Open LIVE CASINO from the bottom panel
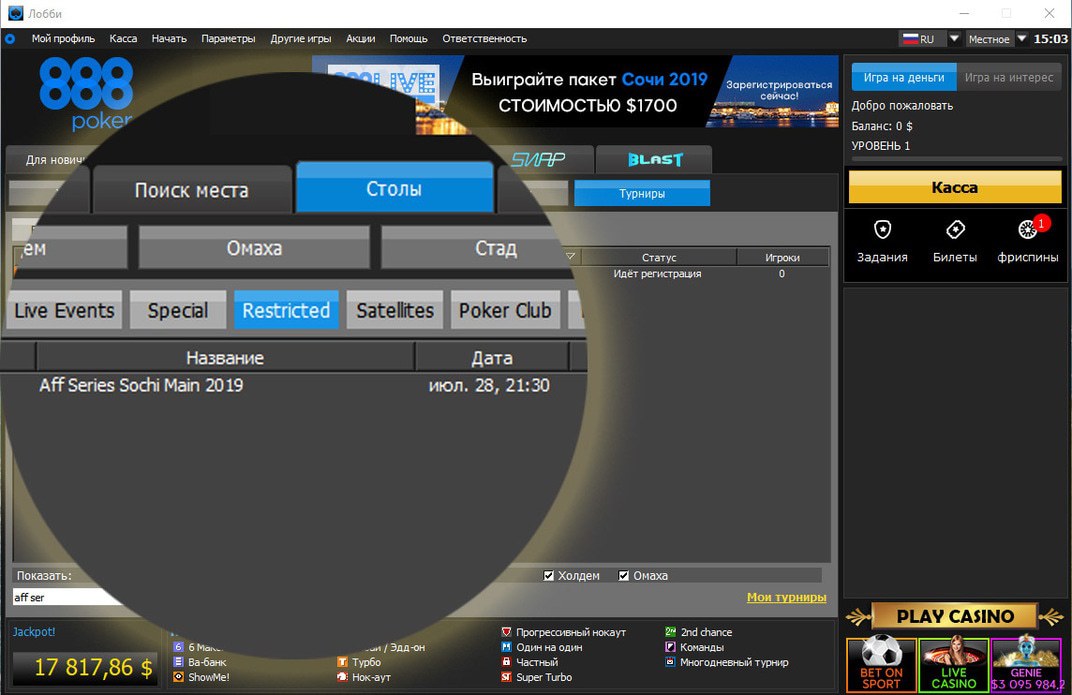1072x695 pixels. point(953,663)
